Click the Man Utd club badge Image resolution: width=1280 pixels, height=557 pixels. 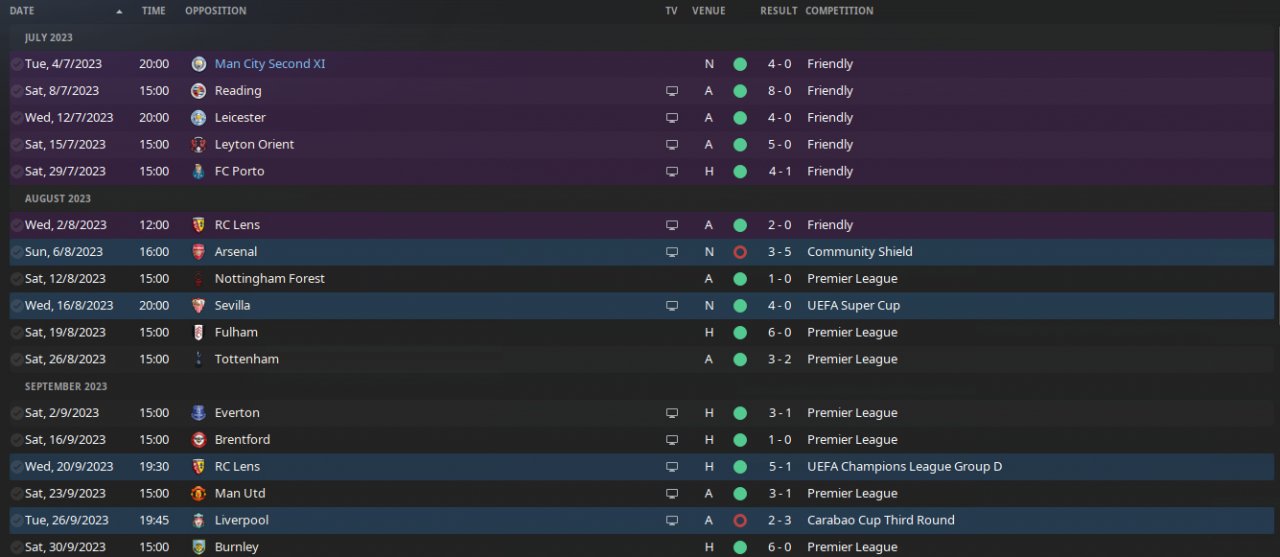coord(199,493)
